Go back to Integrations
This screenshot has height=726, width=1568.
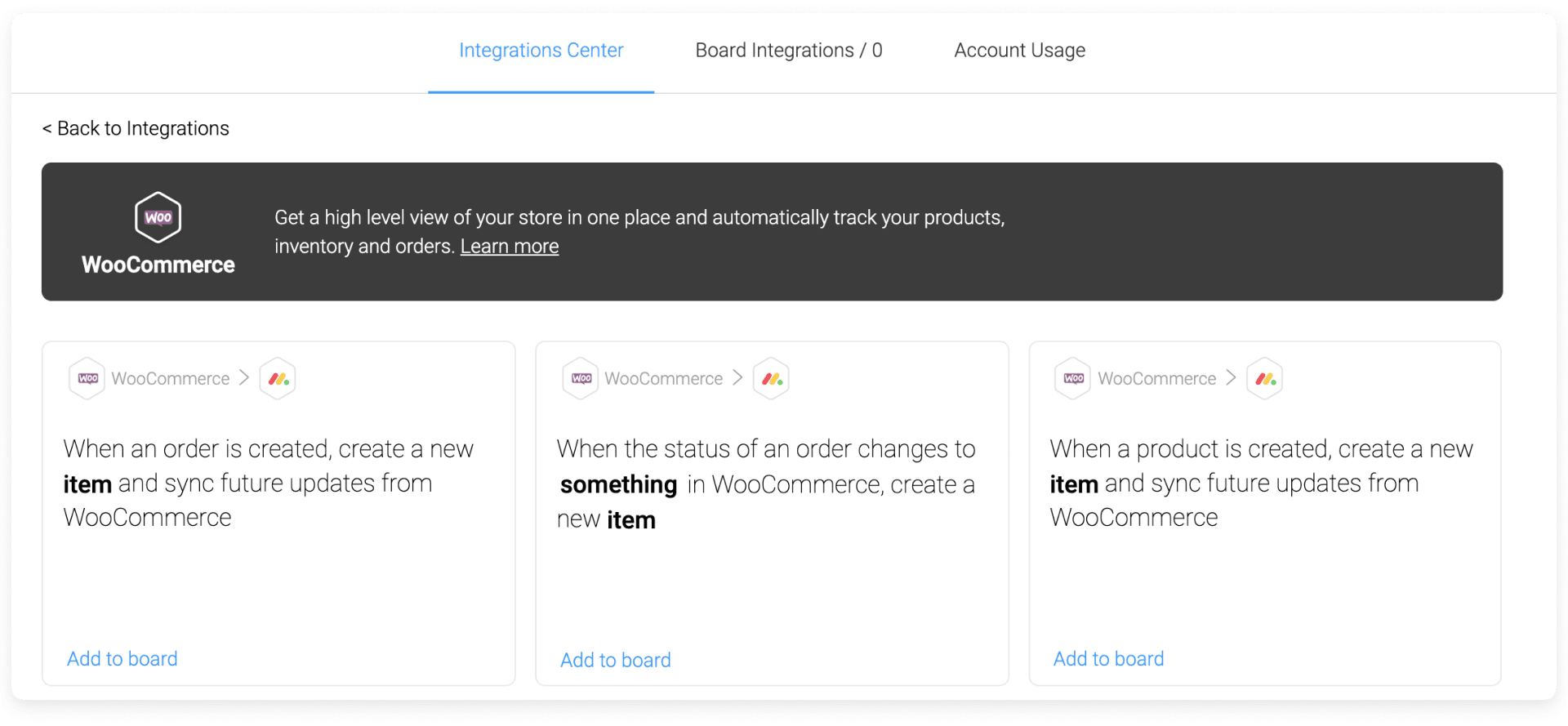pos(136,128)
